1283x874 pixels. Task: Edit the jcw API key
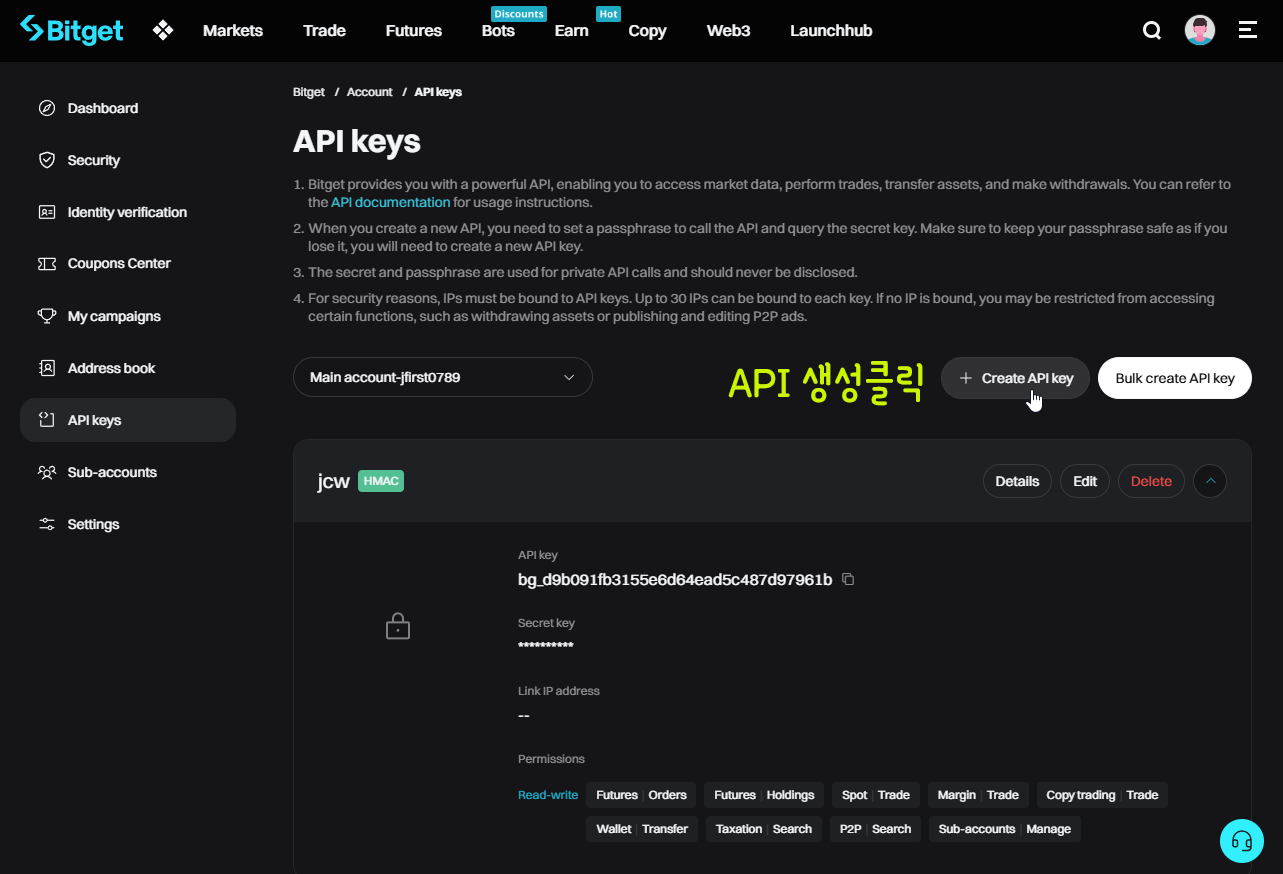(1085, 481)
